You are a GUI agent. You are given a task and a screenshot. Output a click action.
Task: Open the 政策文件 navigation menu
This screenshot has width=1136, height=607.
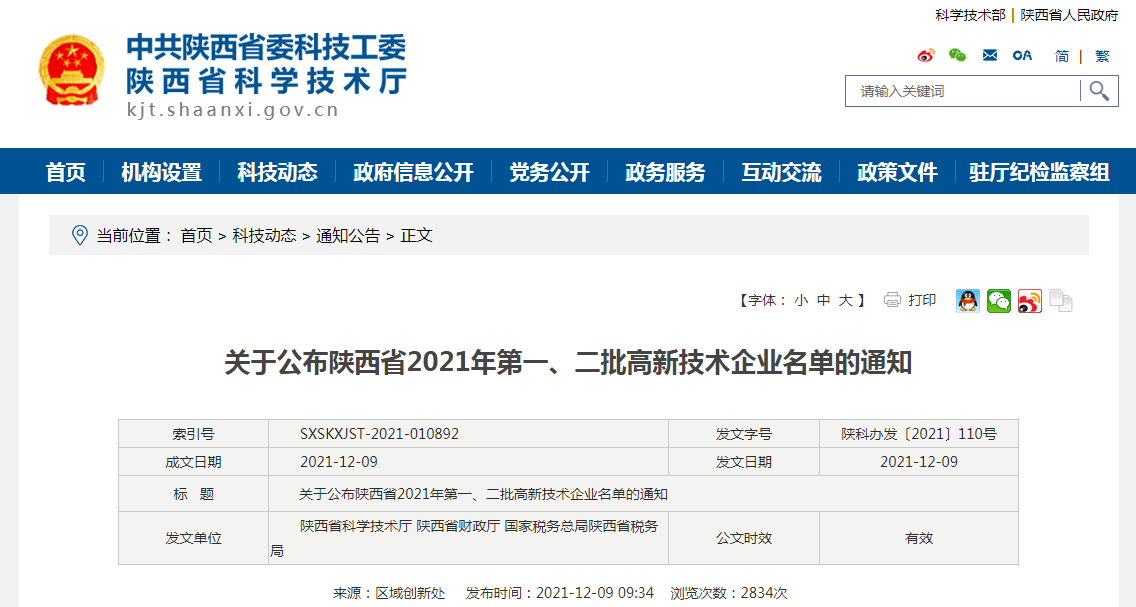[x=897, y=172]
